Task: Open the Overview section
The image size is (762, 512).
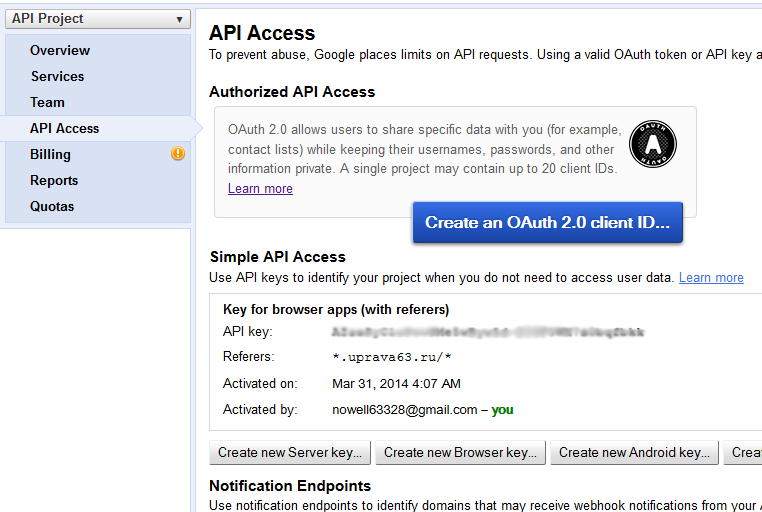Action: pos(60,51)
